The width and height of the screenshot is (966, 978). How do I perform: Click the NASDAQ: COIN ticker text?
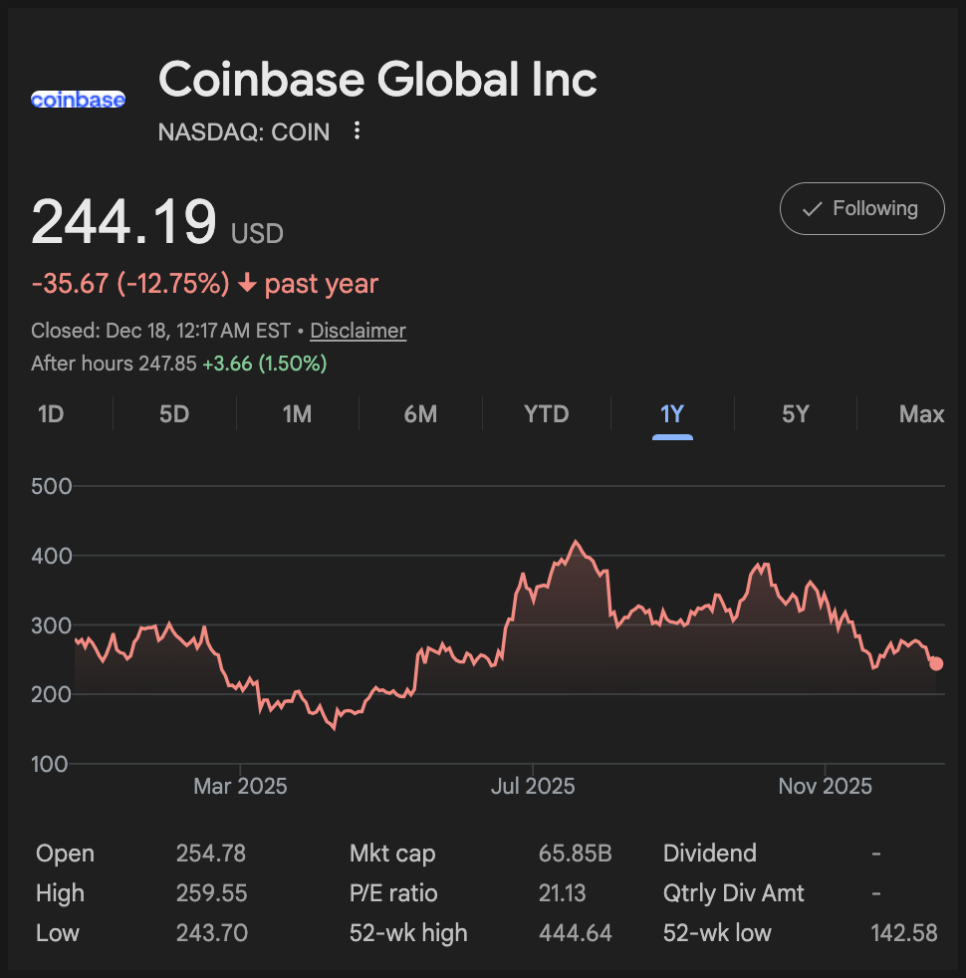(244, 132)
